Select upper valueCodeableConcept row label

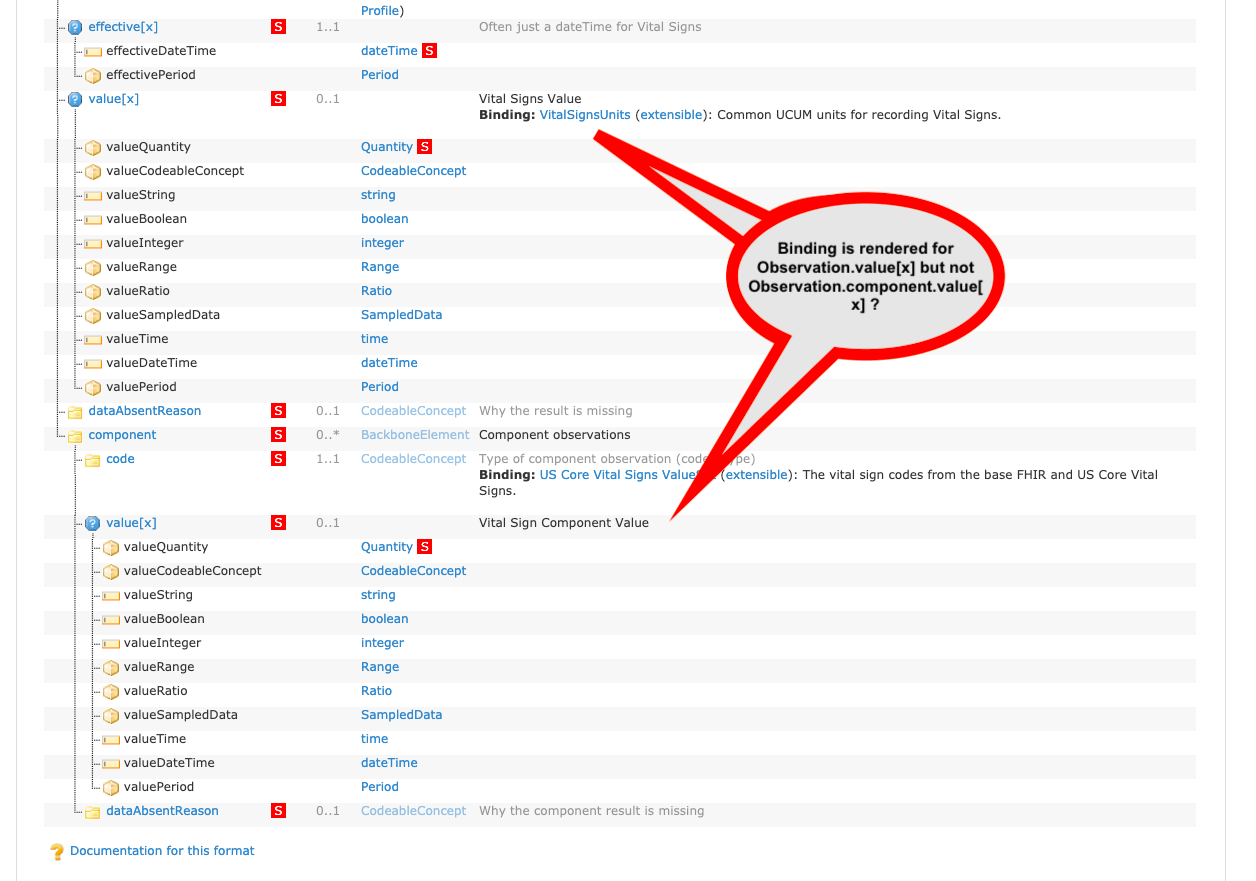point(175,171)
